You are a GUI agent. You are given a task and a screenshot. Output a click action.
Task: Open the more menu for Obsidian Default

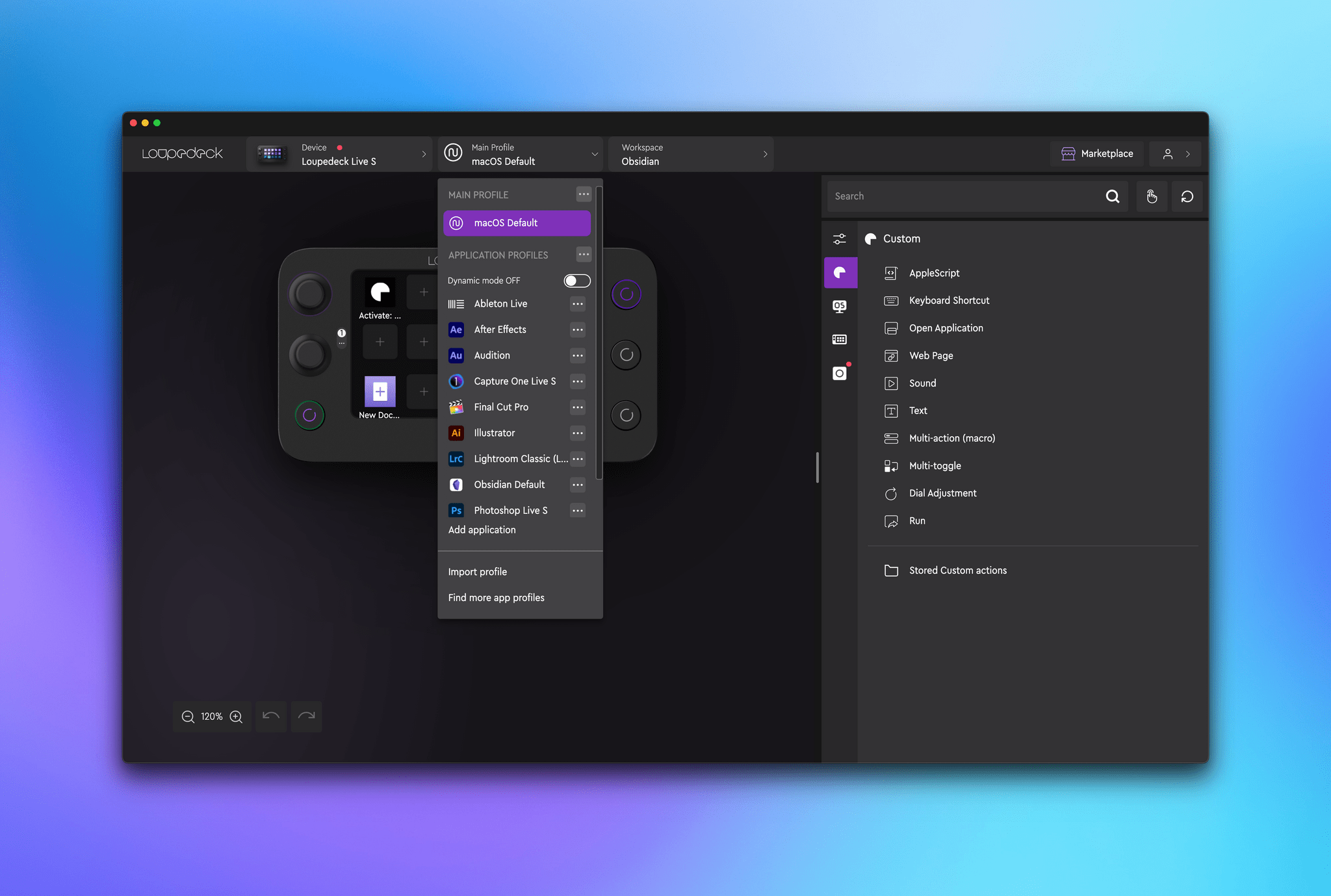tap(577, 485)
